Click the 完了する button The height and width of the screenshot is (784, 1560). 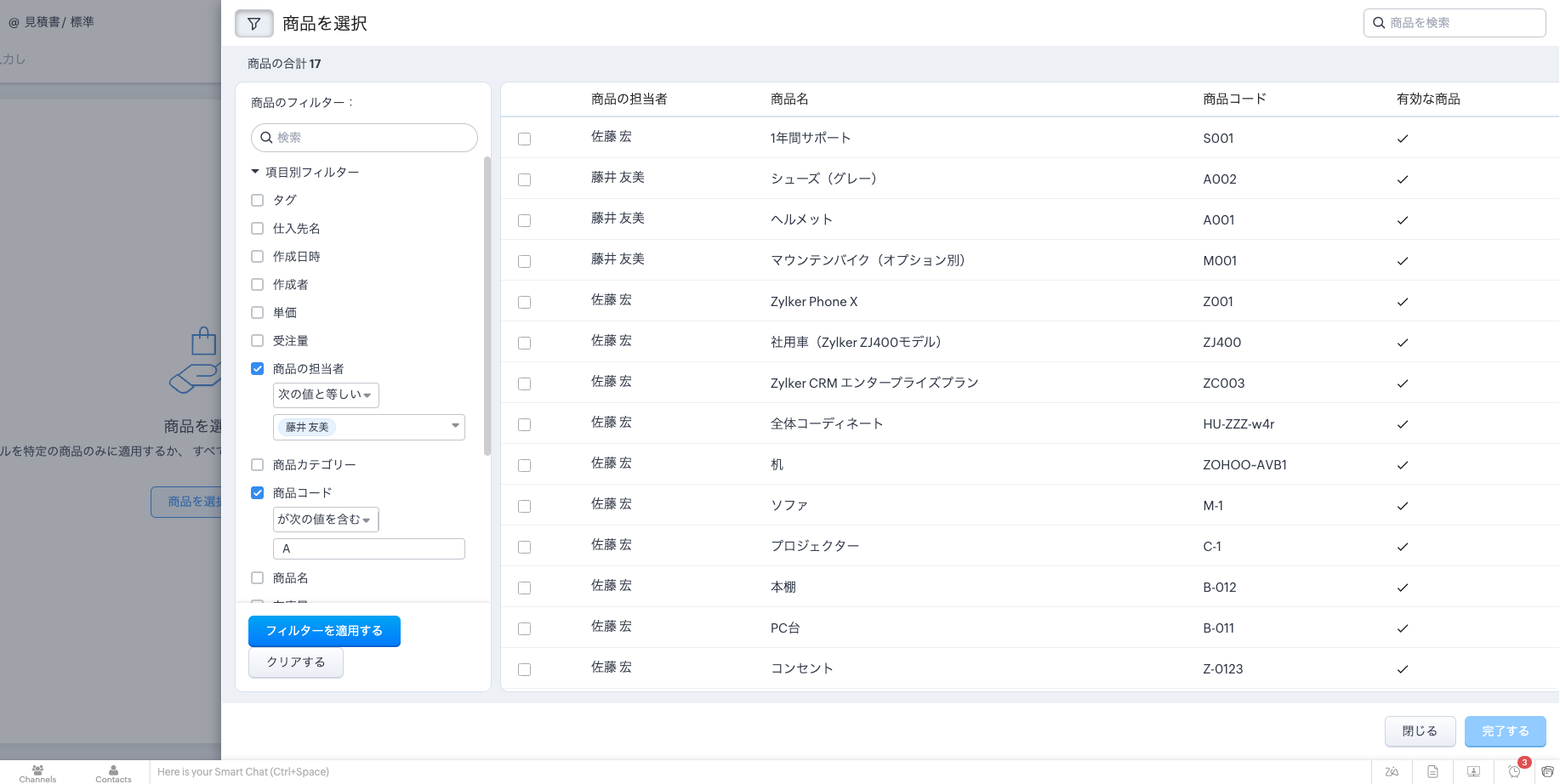click(1506, 731)
